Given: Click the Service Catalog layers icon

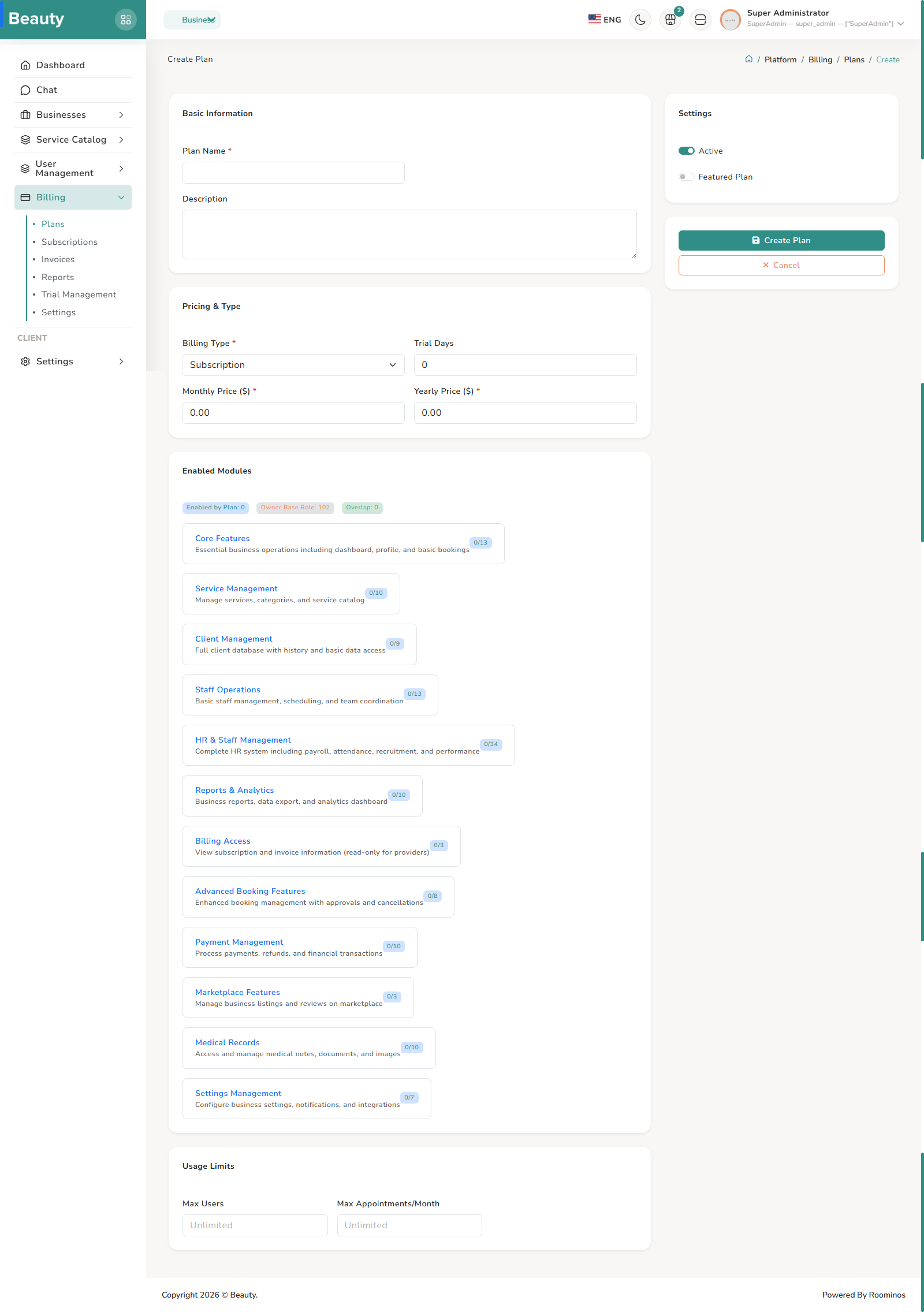Looking at the screenshot, I should click(25, 140).
